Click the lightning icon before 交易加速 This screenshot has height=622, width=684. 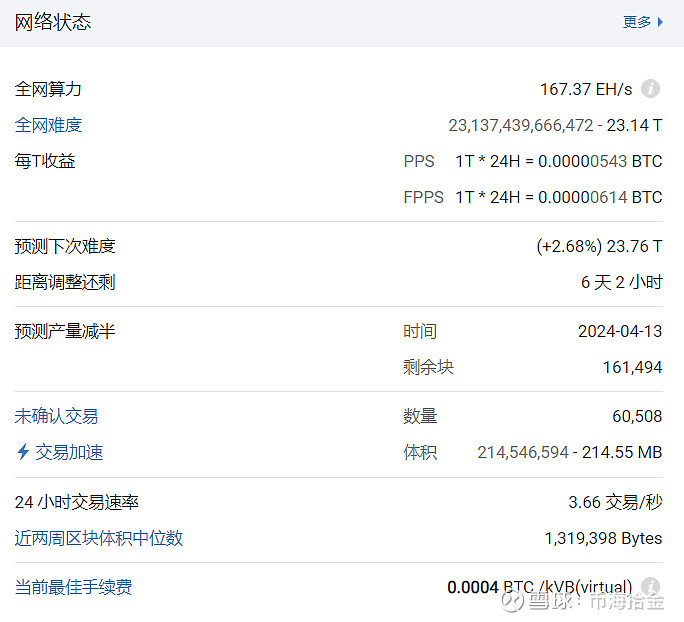click(x=23, y=452)
